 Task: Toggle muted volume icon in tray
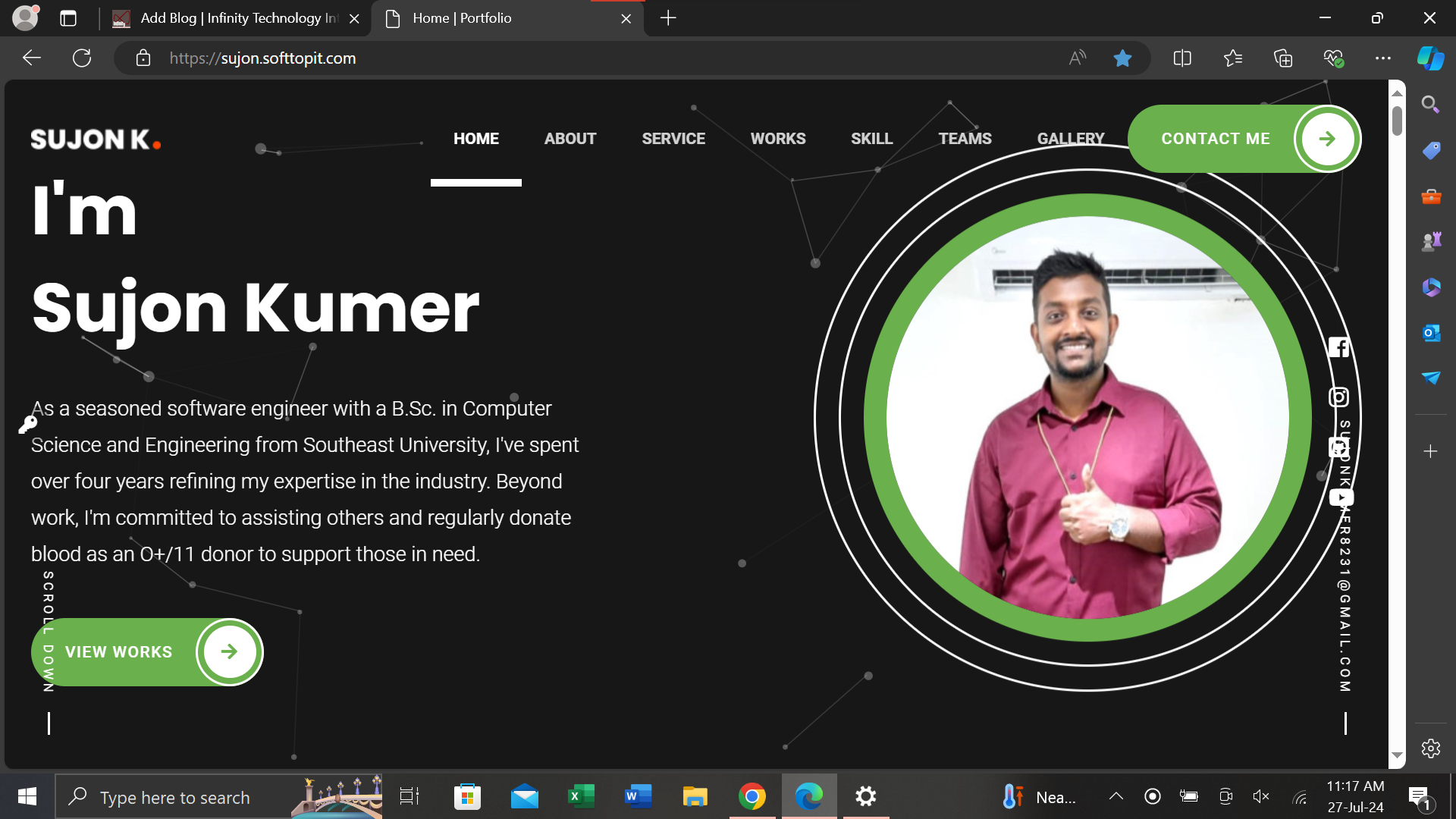[1261, 796]
